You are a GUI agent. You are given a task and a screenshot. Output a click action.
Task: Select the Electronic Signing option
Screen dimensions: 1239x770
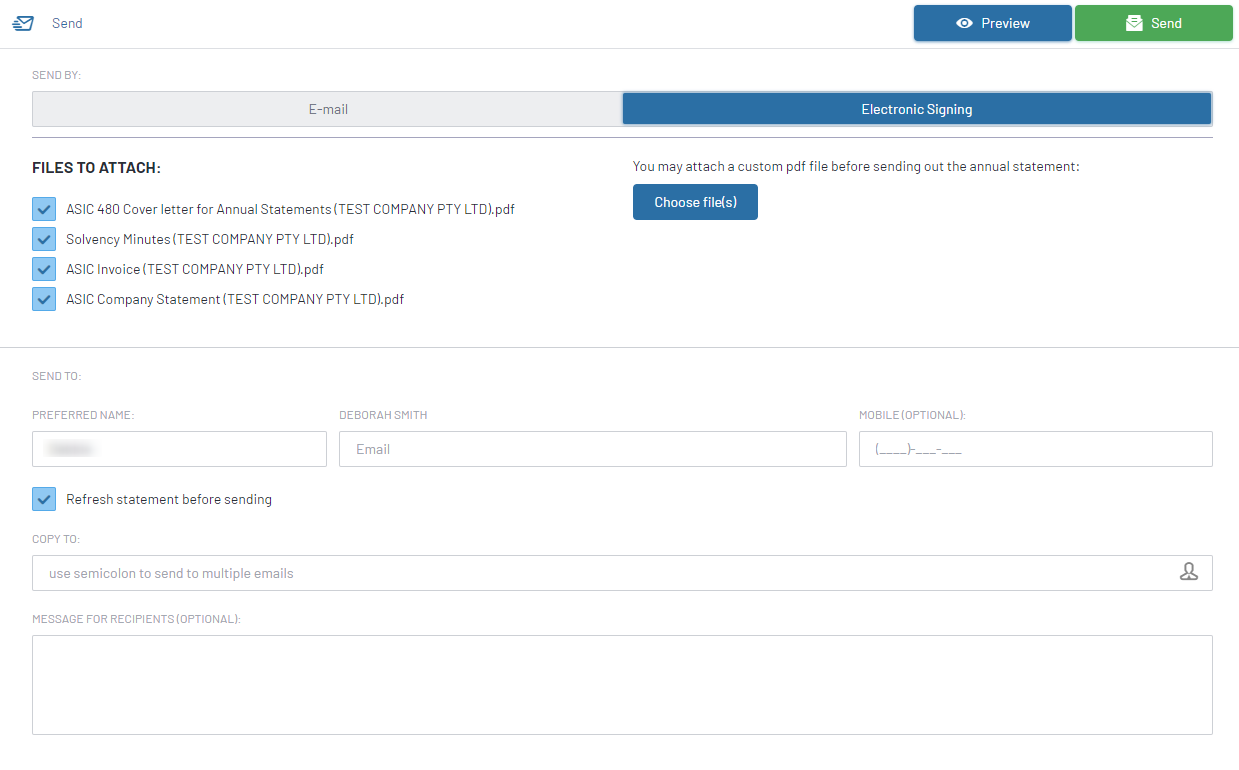[x=916, y=108]
